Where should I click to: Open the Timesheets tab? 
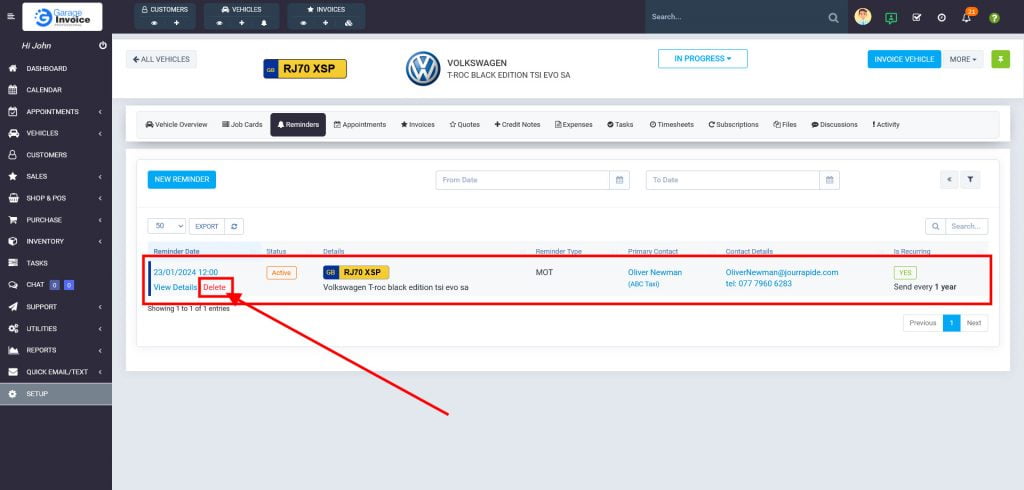point(671,125)
